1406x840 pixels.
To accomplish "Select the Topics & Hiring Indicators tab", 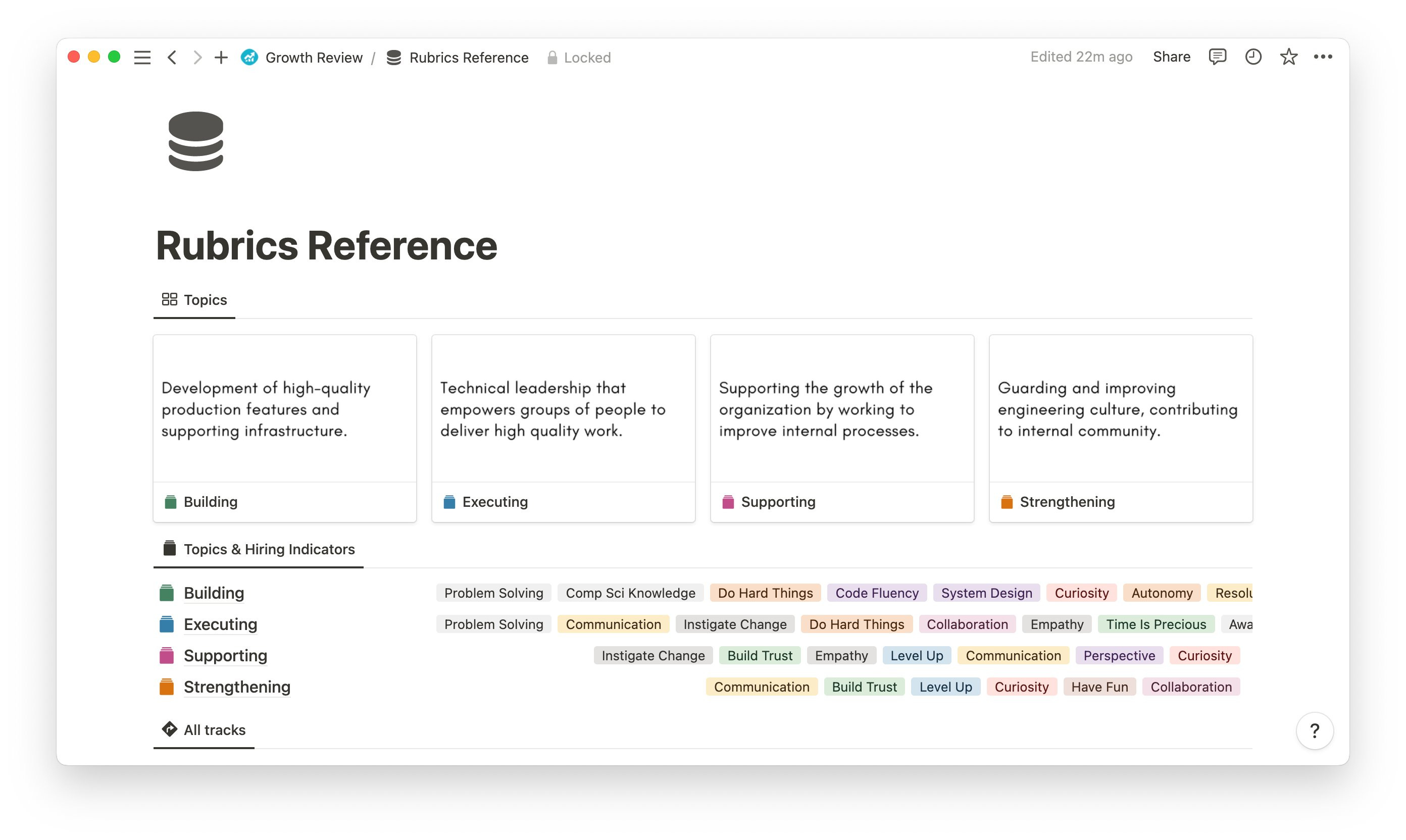I will tap(259, 549).
